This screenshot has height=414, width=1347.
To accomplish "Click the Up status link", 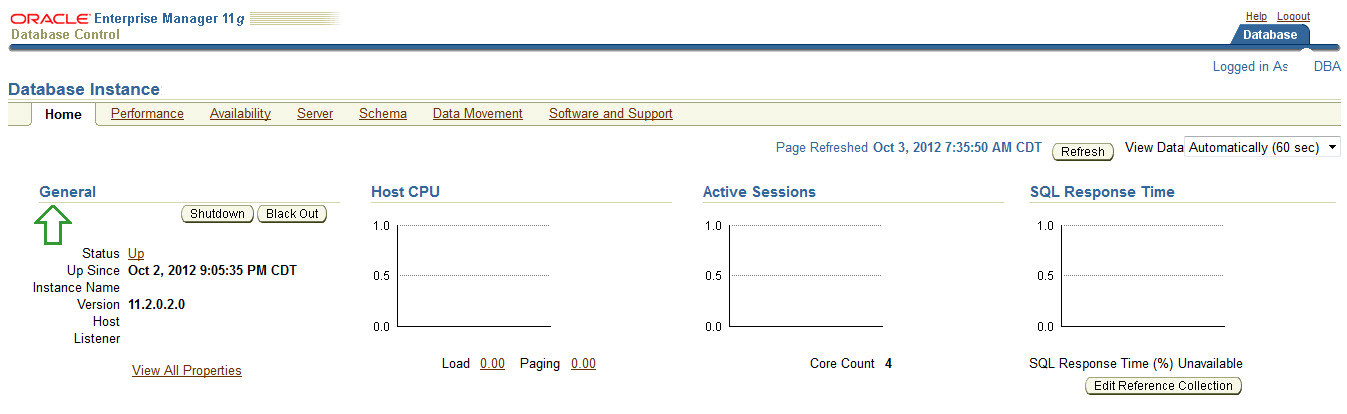I will point(136,254).
